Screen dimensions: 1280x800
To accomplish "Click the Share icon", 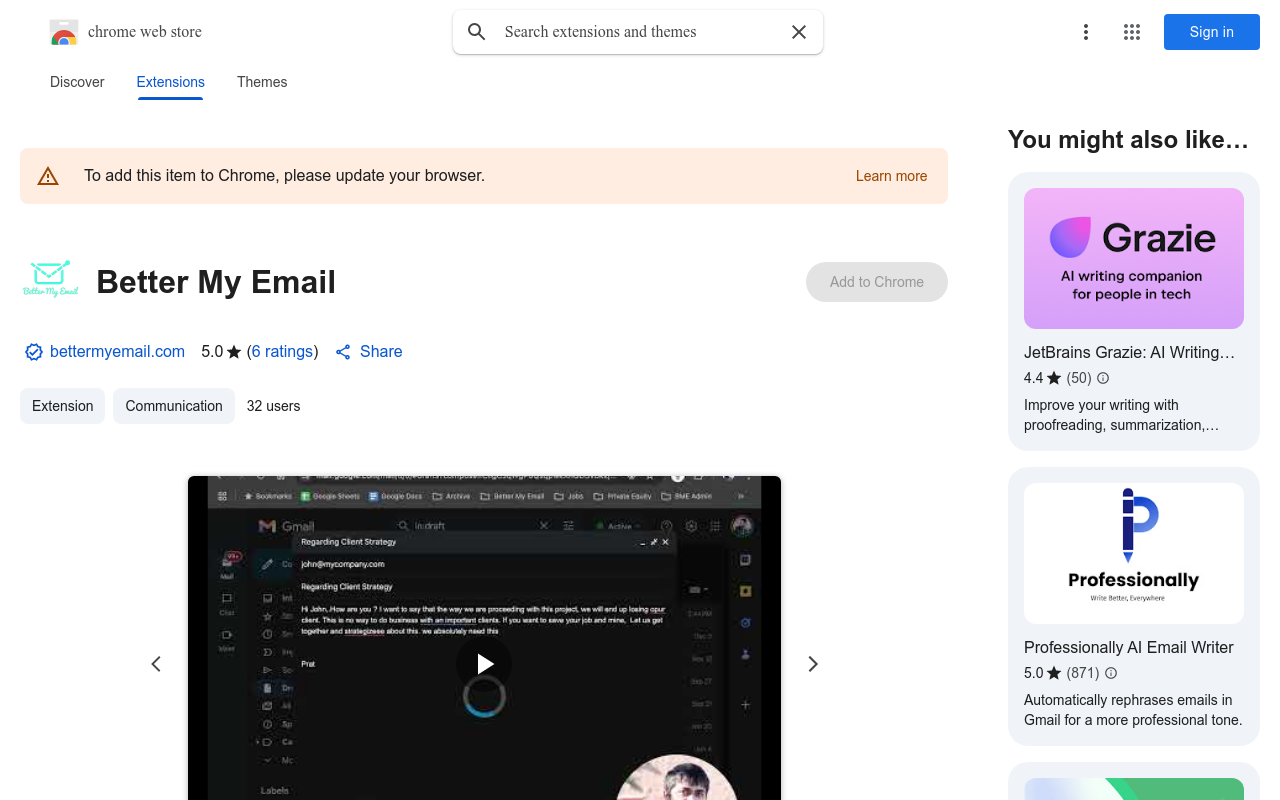I will point(343,352).
